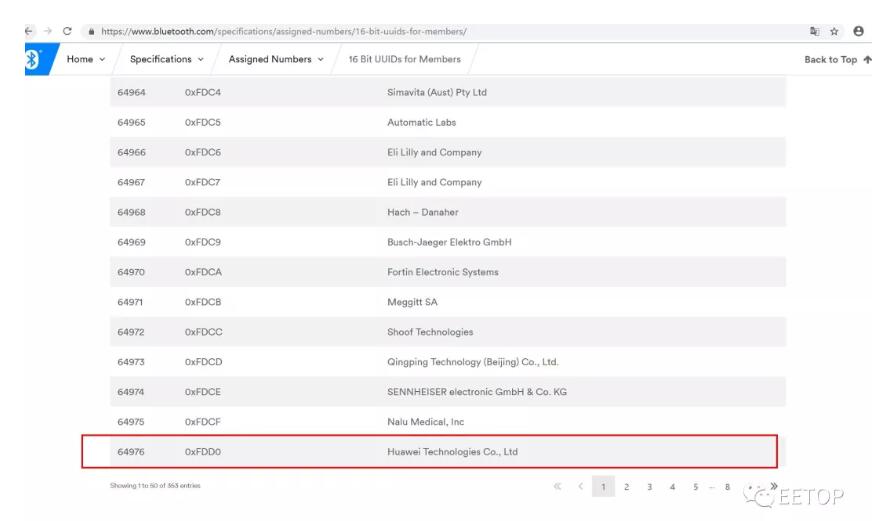
Task: Go to first page double-left arrow
Action: pyautogui.click(x=557, y=486)
